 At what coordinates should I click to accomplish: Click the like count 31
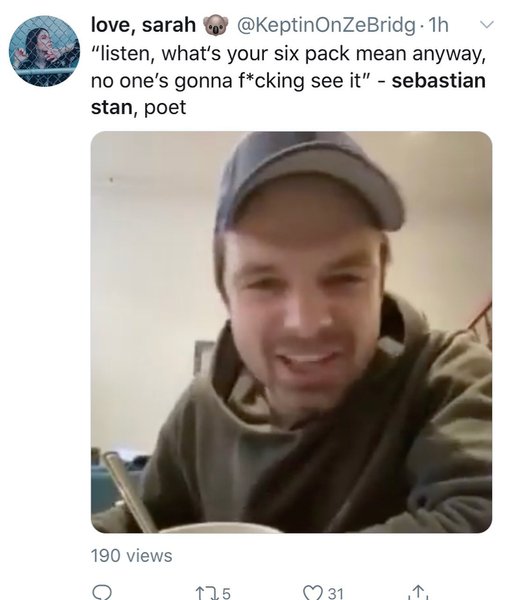pos(336,593)
